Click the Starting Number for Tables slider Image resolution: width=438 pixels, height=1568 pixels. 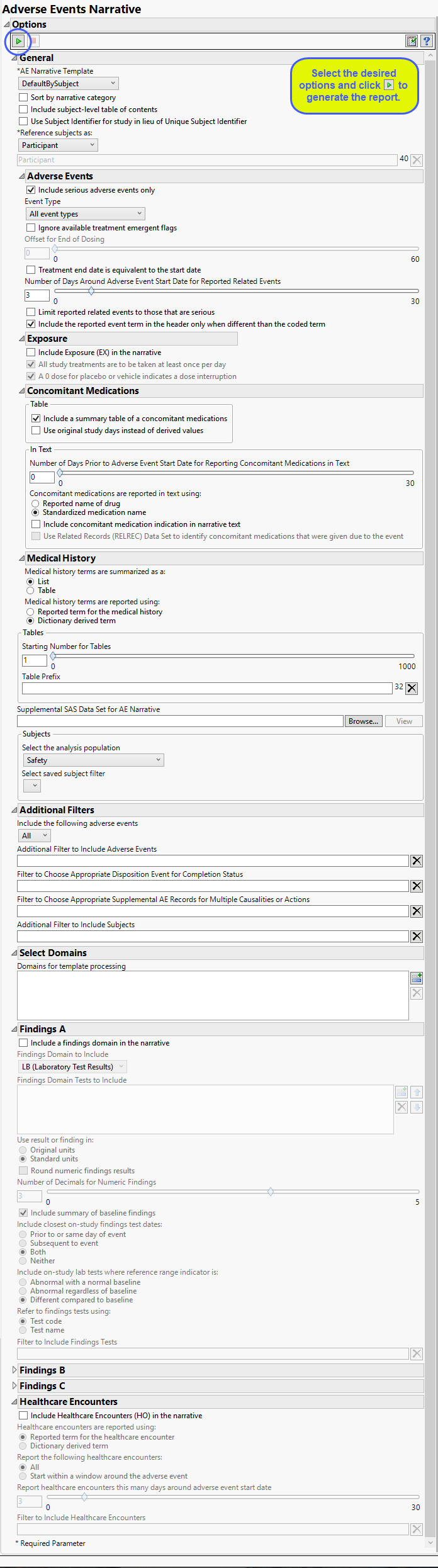(233, 656)
